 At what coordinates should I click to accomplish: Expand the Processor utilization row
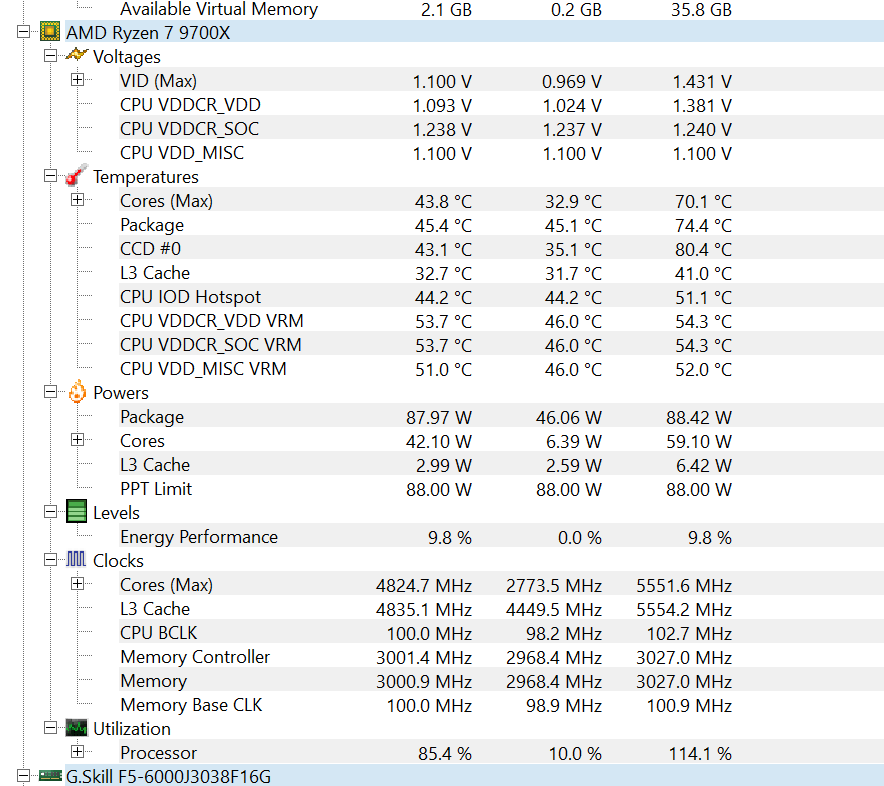click(x=77, y=752)
